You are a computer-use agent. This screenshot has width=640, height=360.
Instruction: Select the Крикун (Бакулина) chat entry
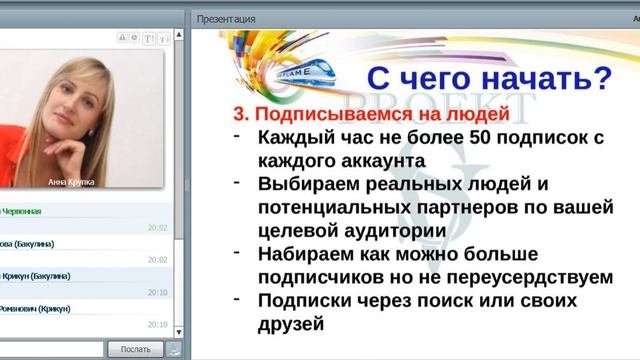tap(86, 284)
